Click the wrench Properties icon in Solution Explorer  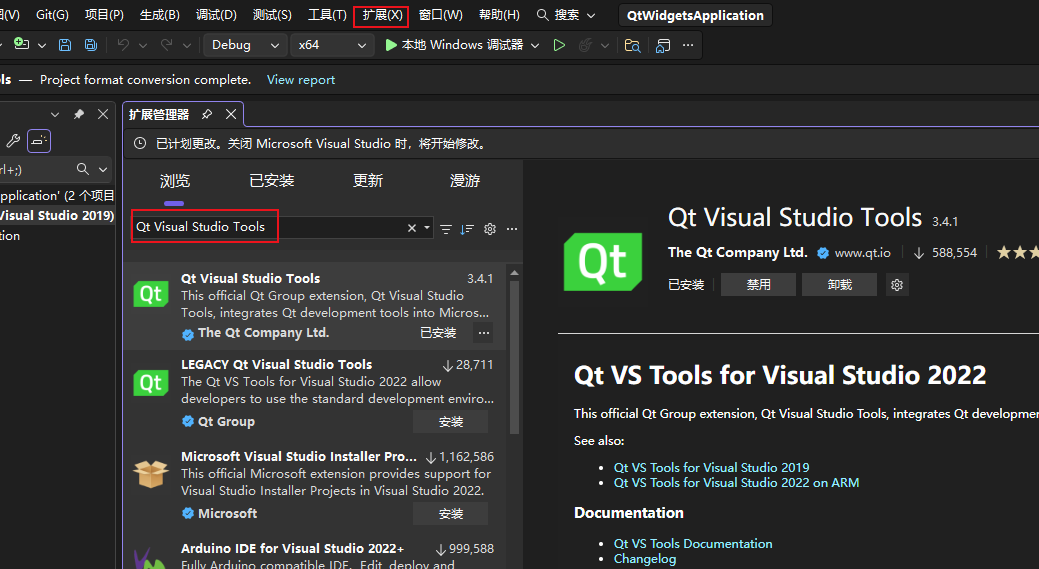point(13,140)
